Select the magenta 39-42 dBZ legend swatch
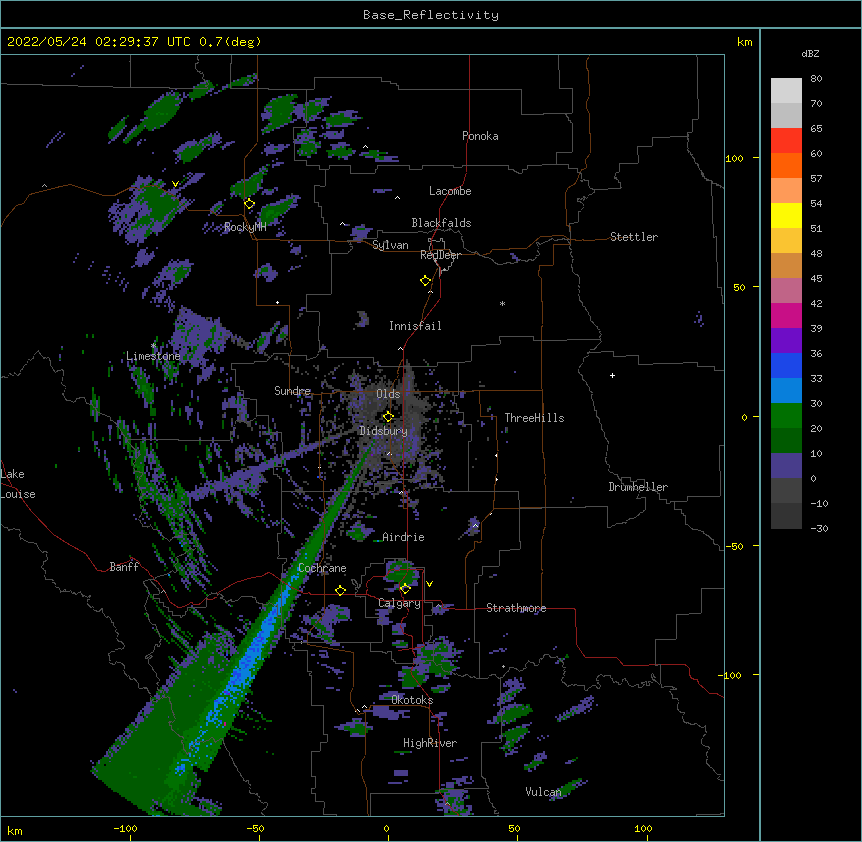This screenshot has height=842, width=862. coord(786,315)
